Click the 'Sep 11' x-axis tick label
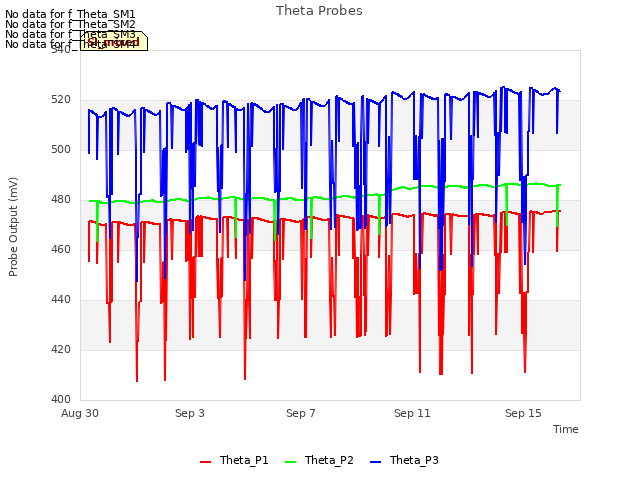The height and width of the screenshot is (480, 640). (412, 413)
